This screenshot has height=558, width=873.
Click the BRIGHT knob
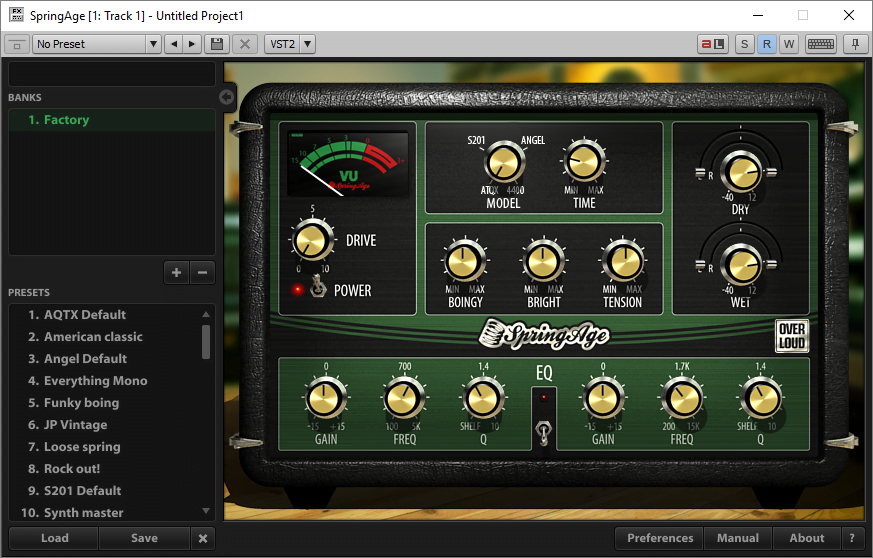[x=543, y=261]
